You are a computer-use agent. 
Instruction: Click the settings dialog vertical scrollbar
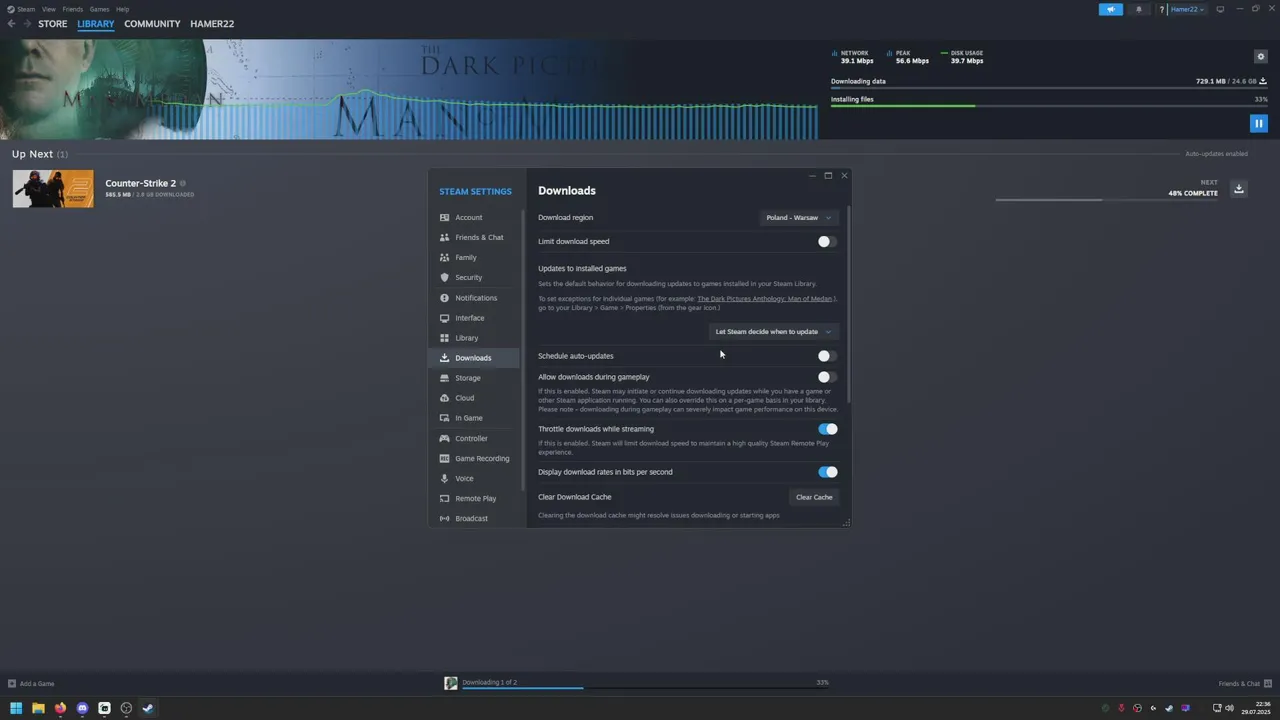(x=849, y=305)
